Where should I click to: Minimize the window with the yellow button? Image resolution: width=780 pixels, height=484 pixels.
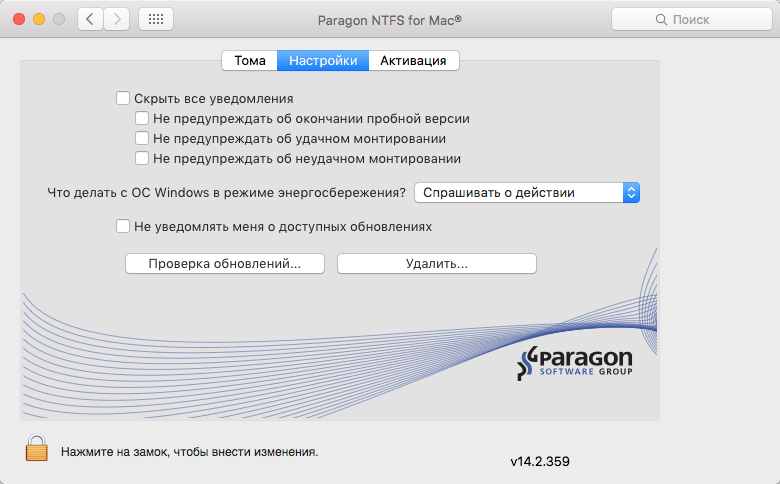pos(39,19)
